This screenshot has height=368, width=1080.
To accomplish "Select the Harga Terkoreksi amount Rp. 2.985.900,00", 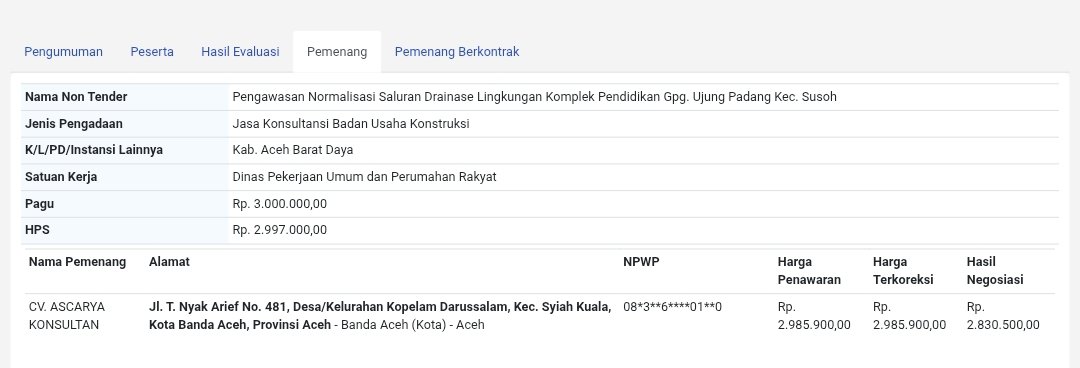I will click(x=909, y=316).
